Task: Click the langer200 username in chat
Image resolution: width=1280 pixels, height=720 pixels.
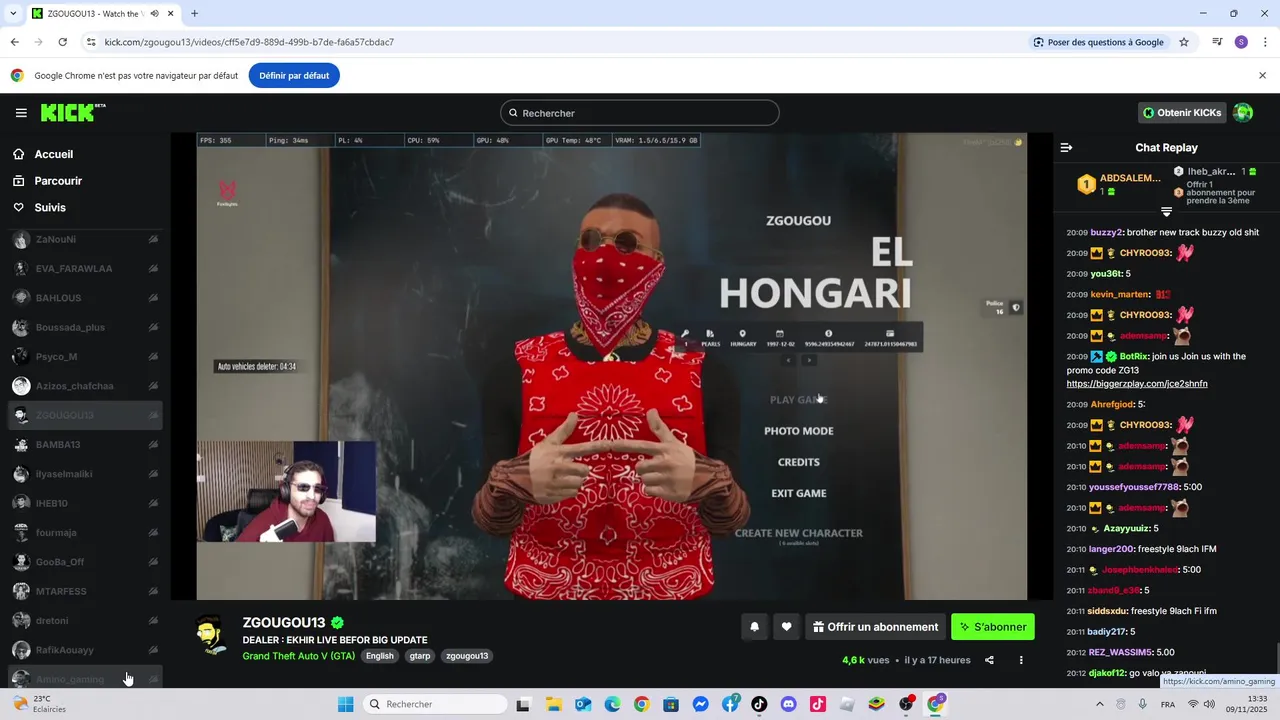Action: [1111, 549]
